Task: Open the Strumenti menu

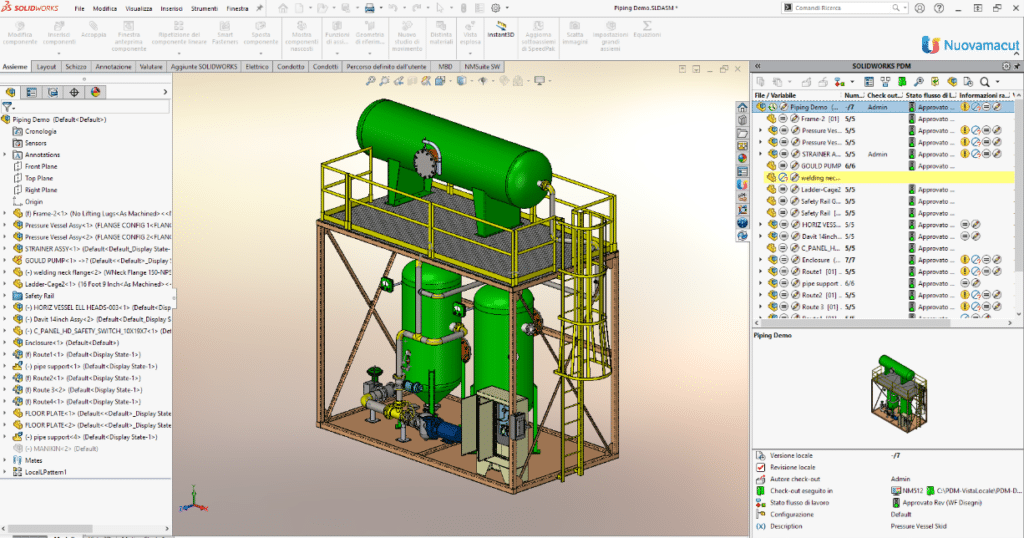Action: 204,8
